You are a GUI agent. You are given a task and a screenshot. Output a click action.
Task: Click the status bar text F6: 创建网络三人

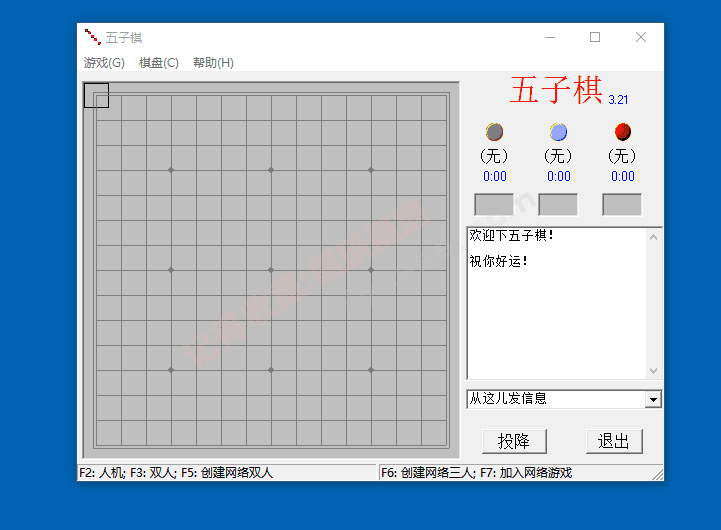(428, 473)
